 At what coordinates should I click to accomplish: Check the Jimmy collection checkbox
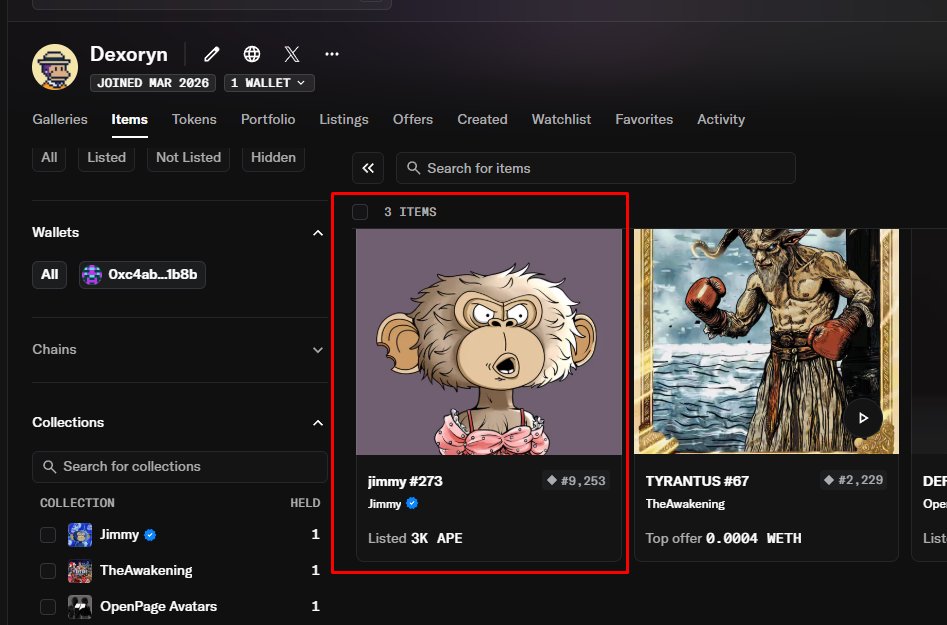(48, 535)
